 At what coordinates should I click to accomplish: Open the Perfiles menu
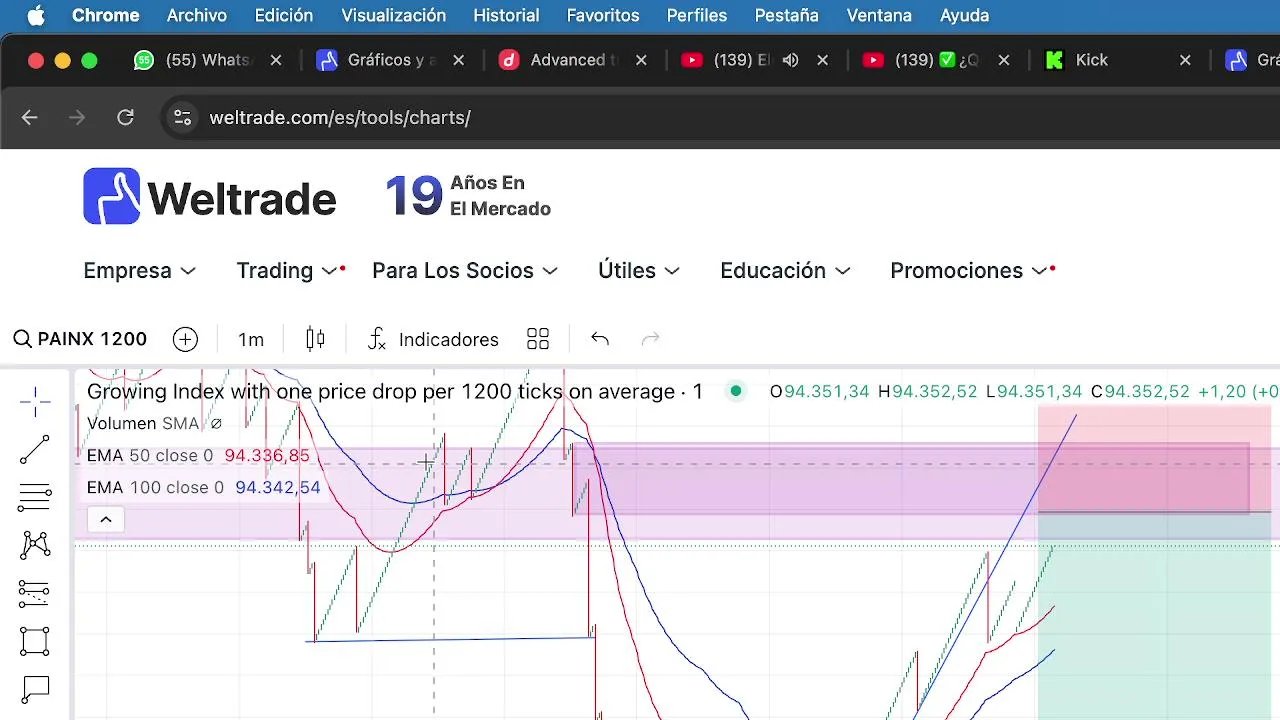697,15
